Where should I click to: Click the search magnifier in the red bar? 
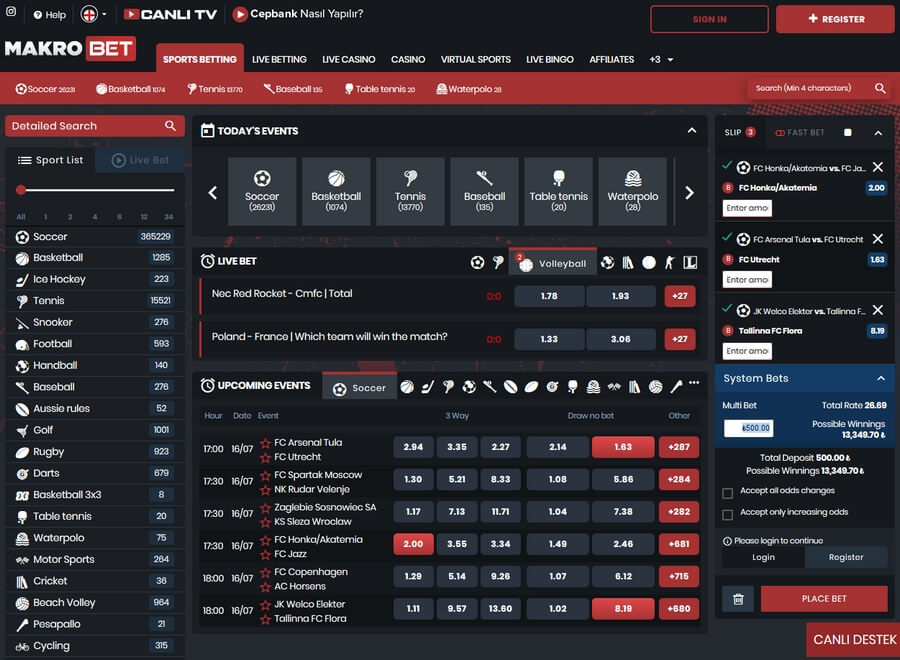[880, 88]
